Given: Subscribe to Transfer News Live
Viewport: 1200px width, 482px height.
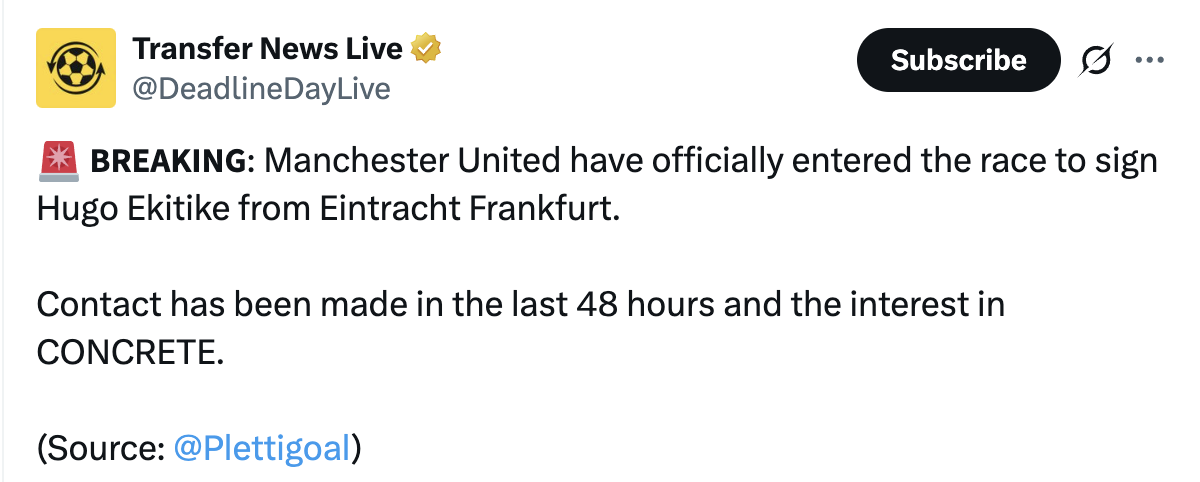Looking at the screenshot, I should tap(958, 61).
